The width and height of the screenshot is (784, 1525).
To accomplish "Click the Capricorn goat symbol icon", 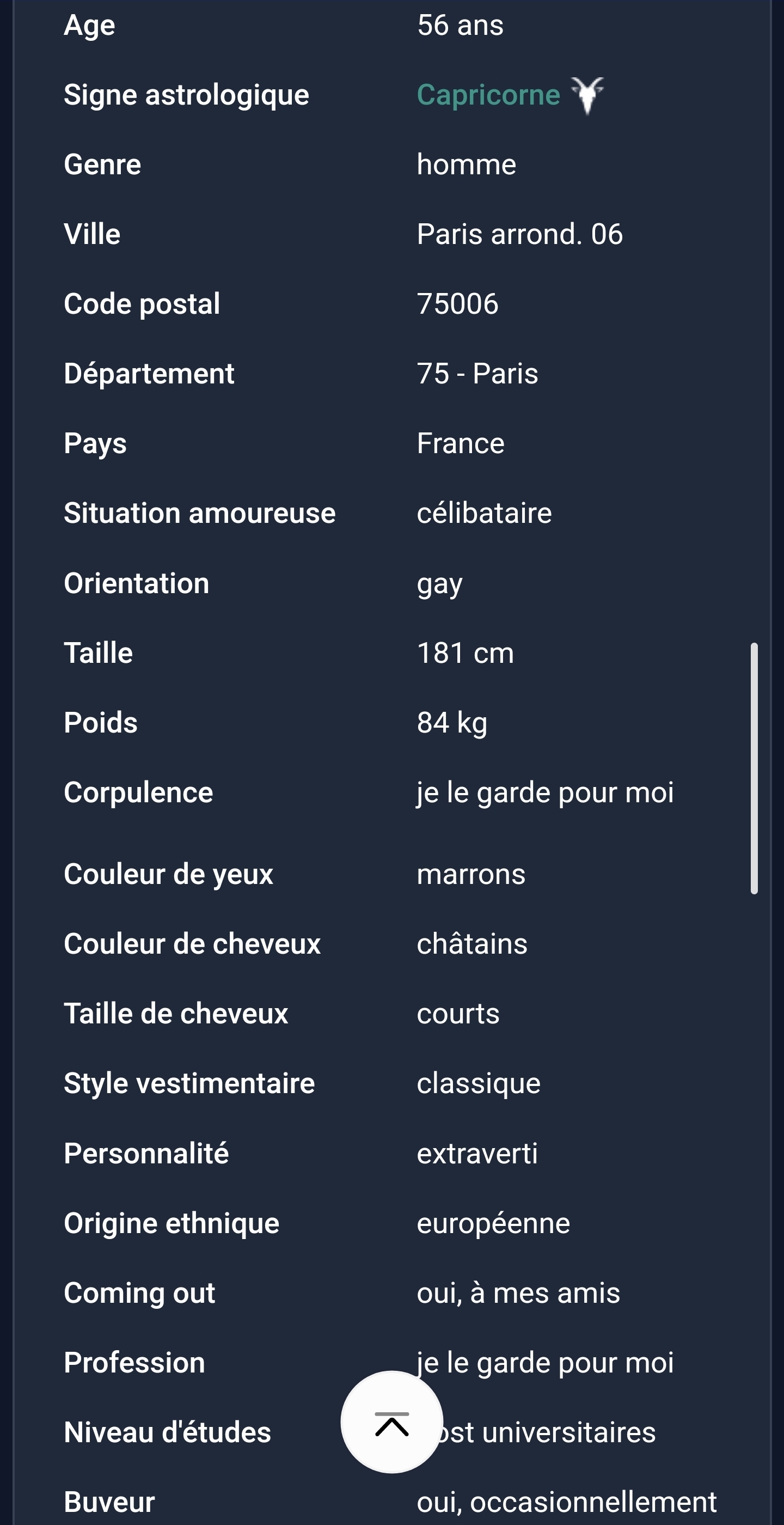I will tap(587, 95).
